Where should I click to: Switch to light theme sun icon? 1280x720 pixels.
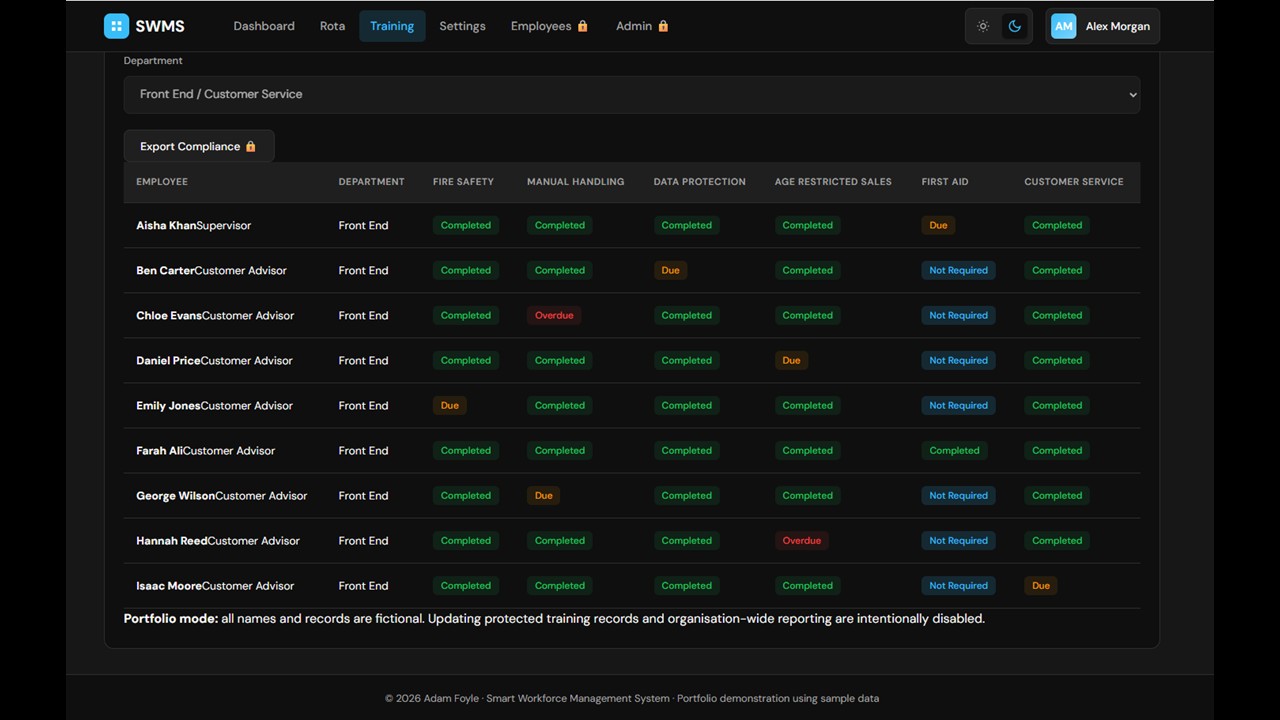[x=983, y=26]
